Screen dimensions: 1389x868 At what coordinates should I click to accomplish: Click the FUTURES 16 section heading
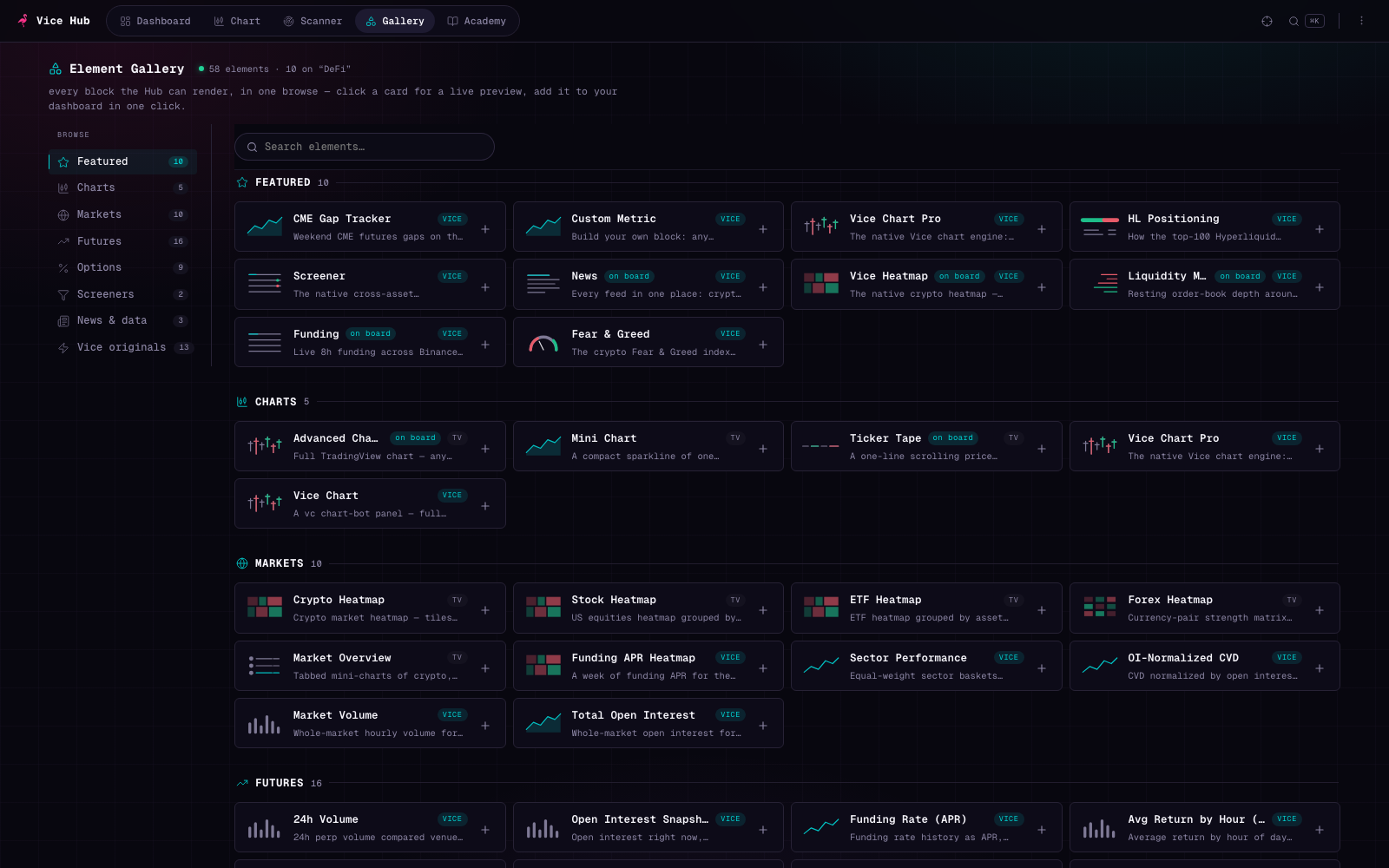(x=280, y=783)
